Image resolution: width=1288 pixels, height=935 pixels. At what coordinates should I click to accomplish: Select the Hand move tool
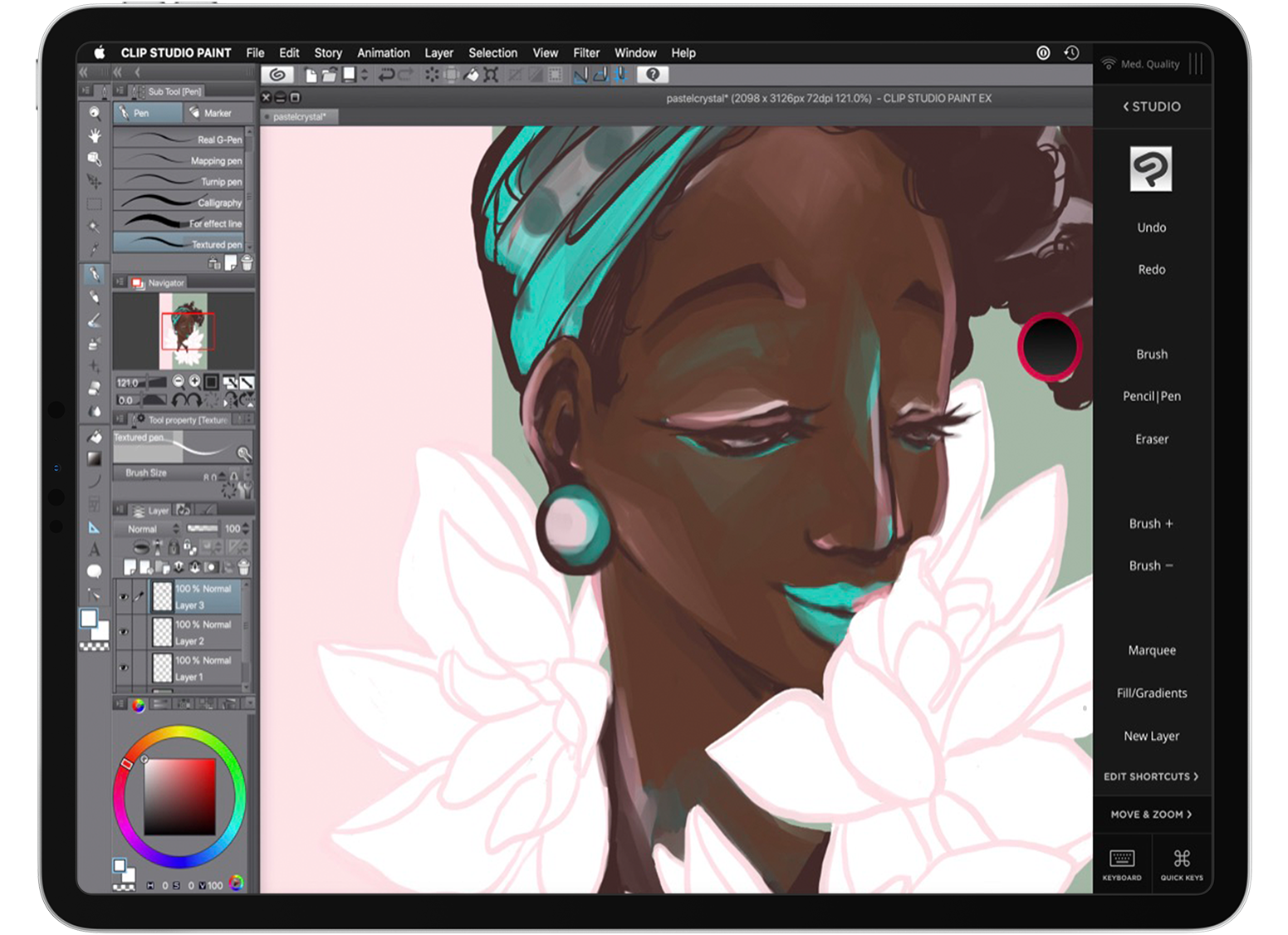click(95, 135)
